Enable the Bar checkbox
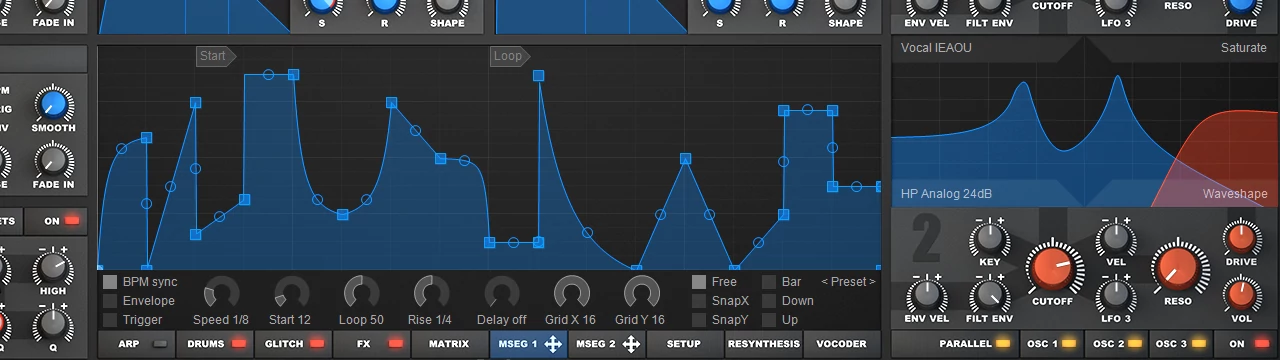 click(769, 282)
